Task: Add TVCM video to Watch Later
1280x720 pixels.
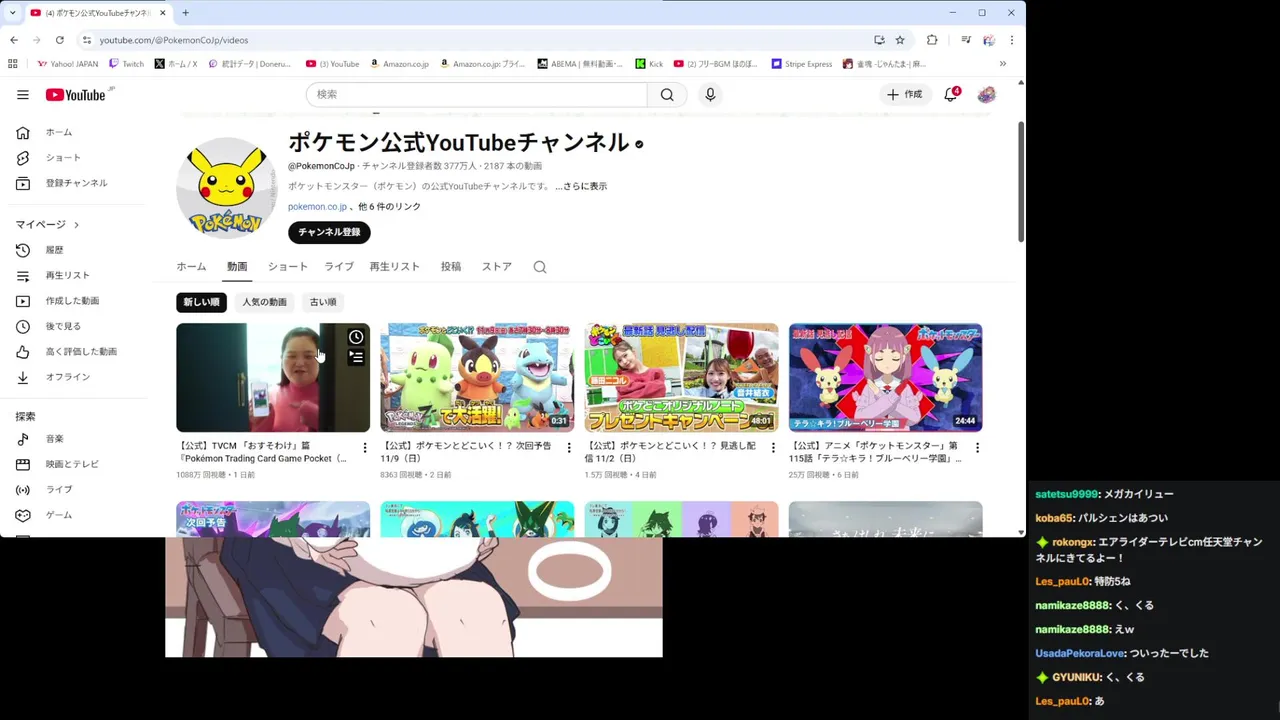Action: tap(356, 337)
